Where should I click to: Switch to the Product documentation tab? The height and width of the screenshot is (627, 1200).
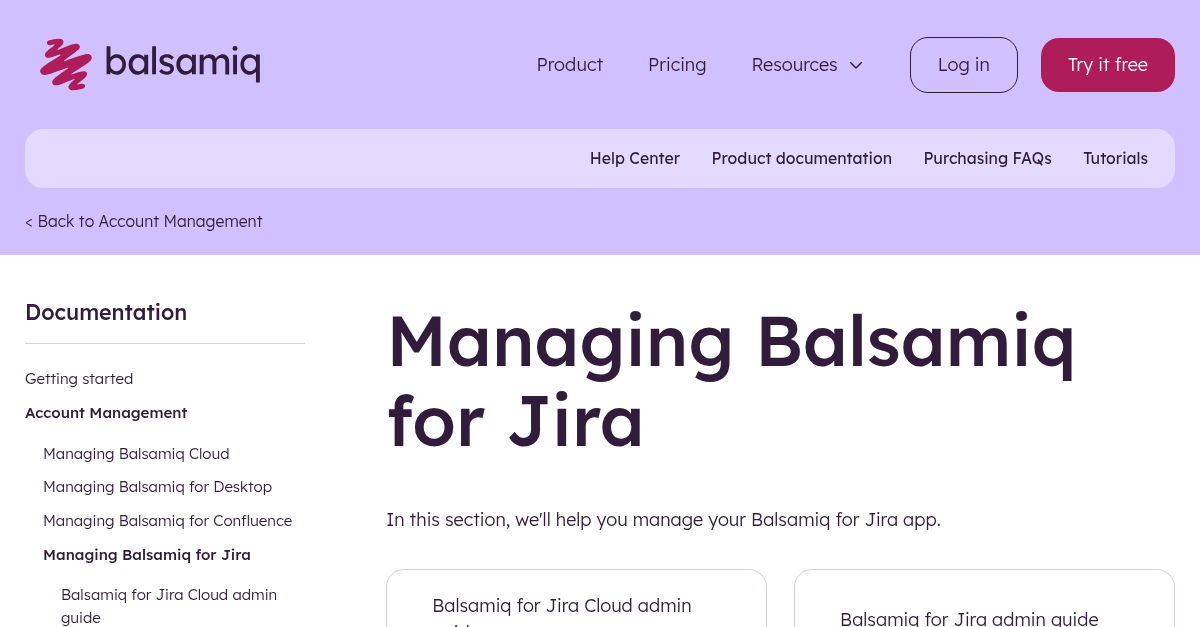pos(801,158)
